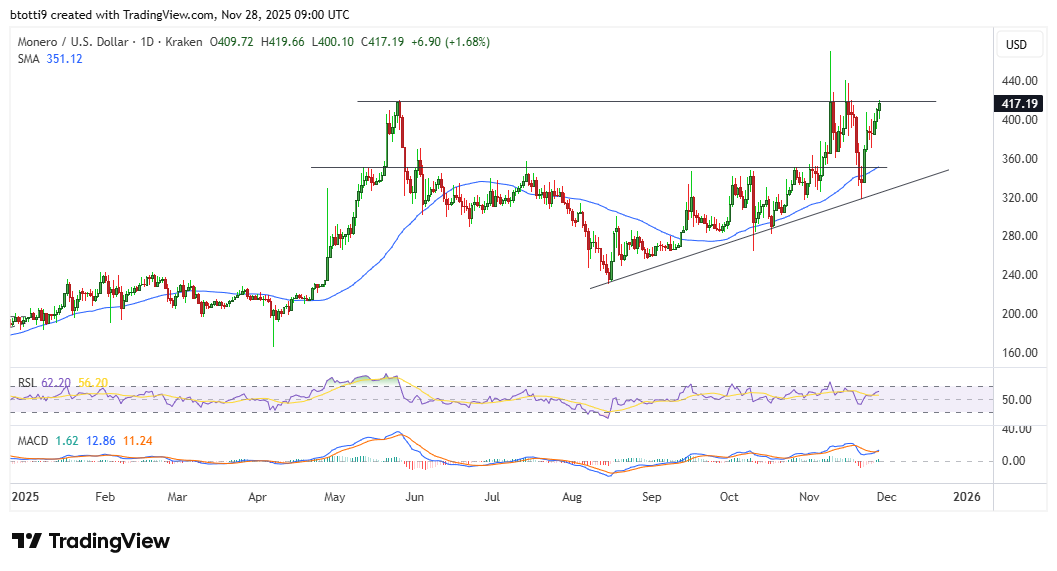
Task: Click the Apr time axis label
Action: click(x=257, y=497)
